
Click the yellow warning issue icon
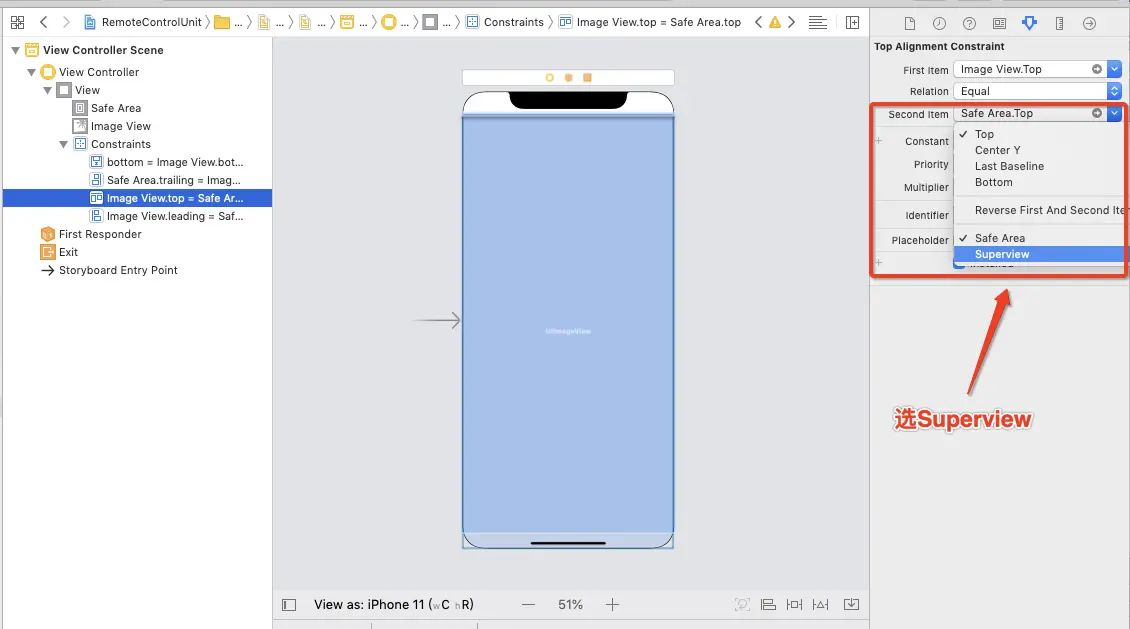[x=775, y=22]
